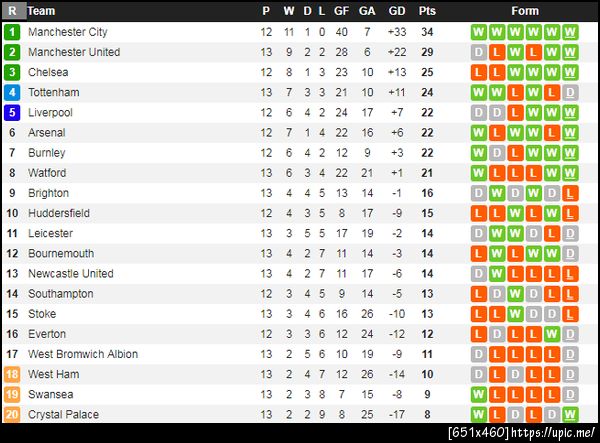Sort table by the Pts column header

pyautogui.click(x=427, y=11)
